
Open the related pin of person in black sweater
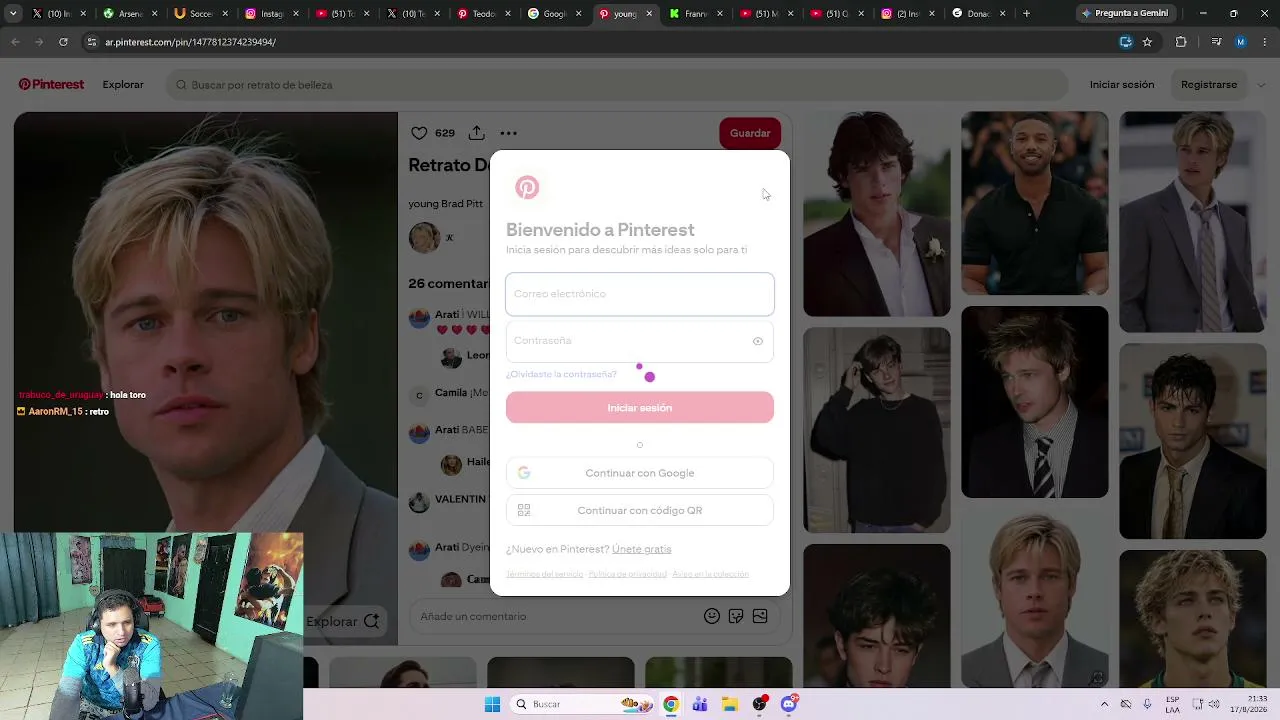(x=877, y=430)
